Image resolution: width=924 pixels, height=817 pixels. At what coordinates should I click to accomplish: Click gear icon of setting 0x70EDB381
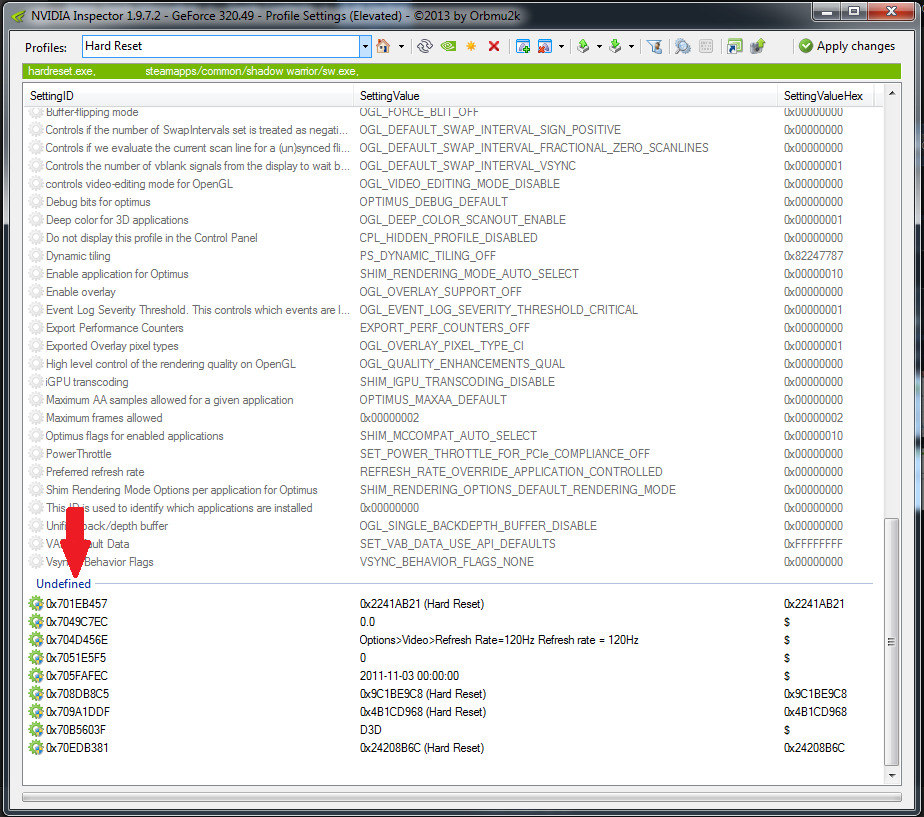[x=37, y=747]
